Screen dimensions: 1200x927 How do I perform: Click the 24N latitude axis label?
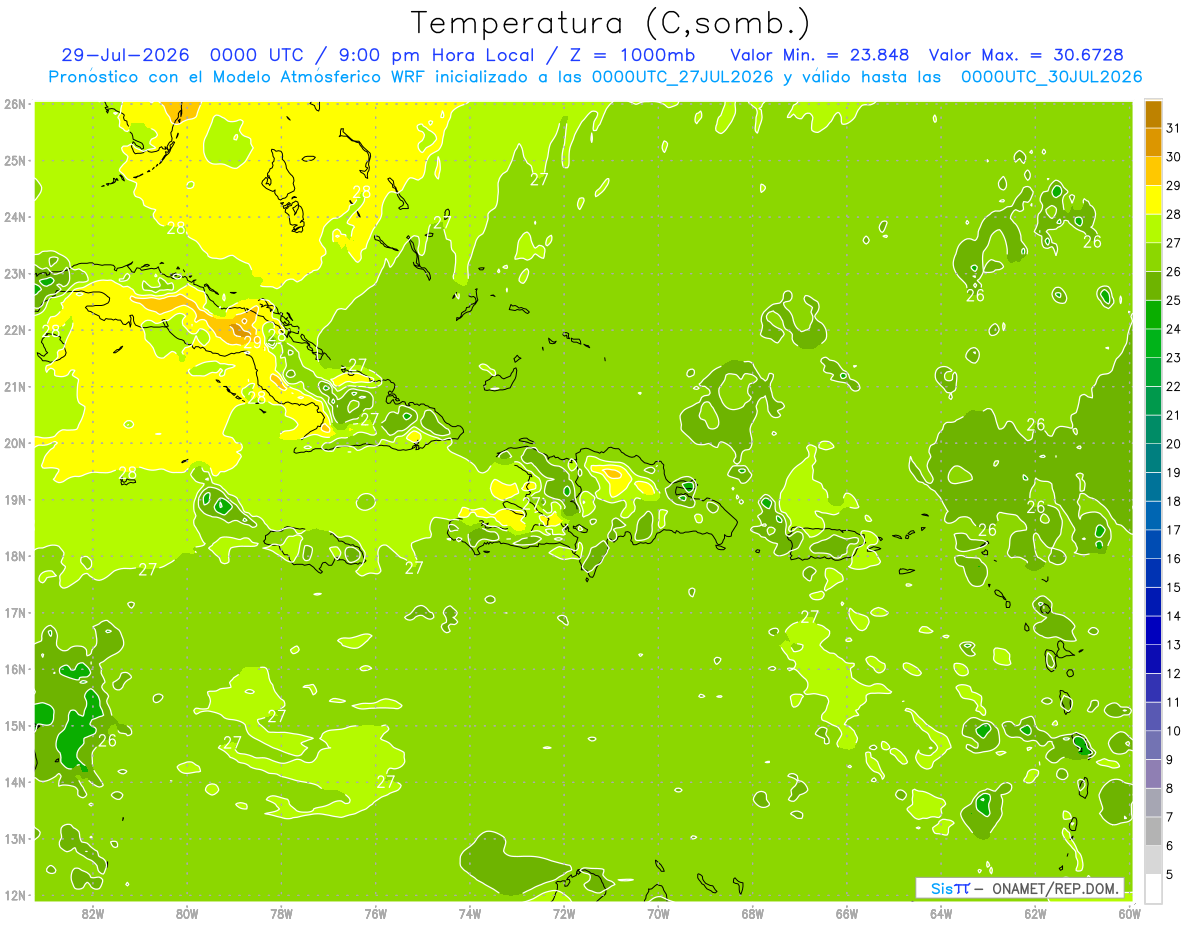click(15, 217)
